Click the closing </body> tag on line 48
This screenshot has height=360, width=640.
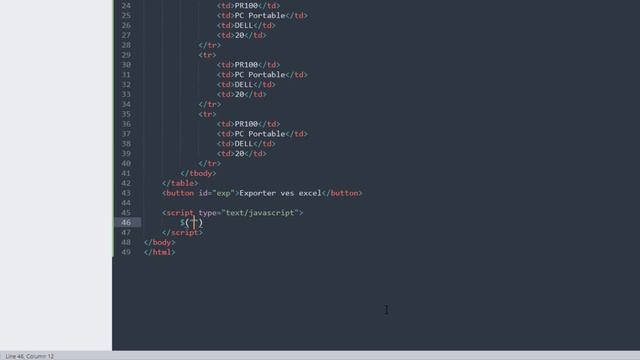[x=160, y=242]
